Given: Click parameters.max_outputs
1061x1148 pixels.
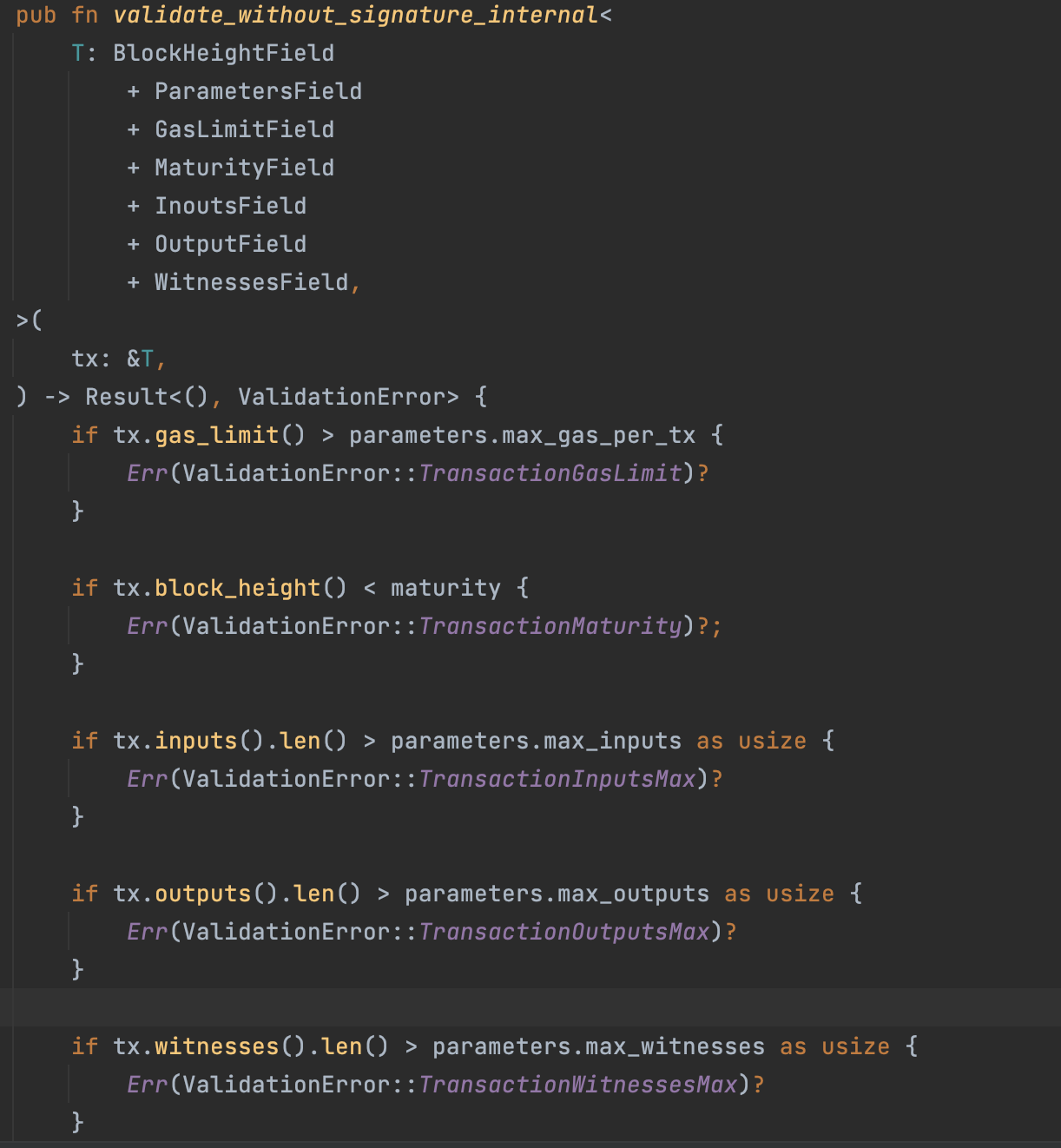Looking at the screenshot, I should click(557, 894).
